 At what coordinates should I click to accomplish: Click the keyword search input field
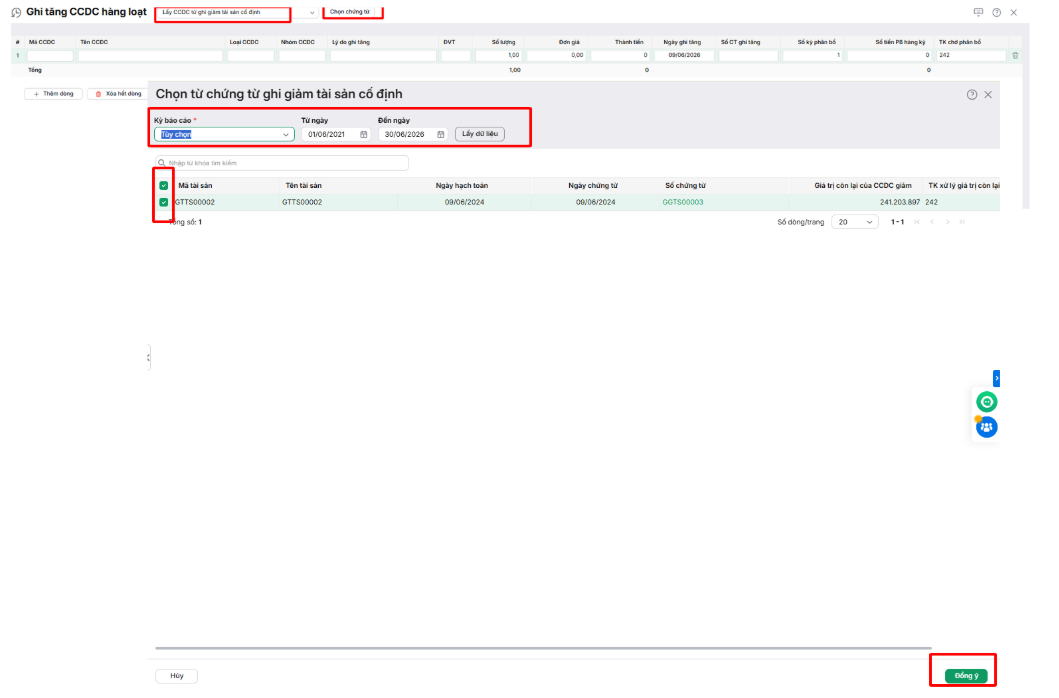pyautogui.click(x=282, y=163)
